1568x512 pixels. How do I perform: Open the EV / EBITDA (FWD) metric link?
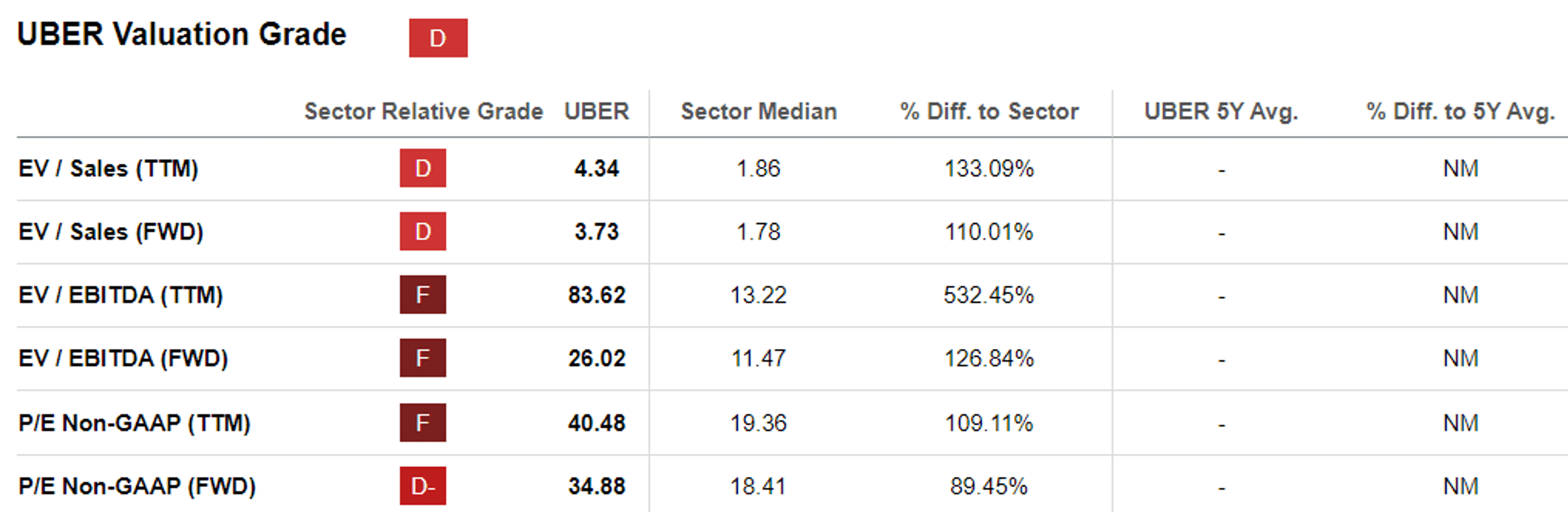[123, 358]
